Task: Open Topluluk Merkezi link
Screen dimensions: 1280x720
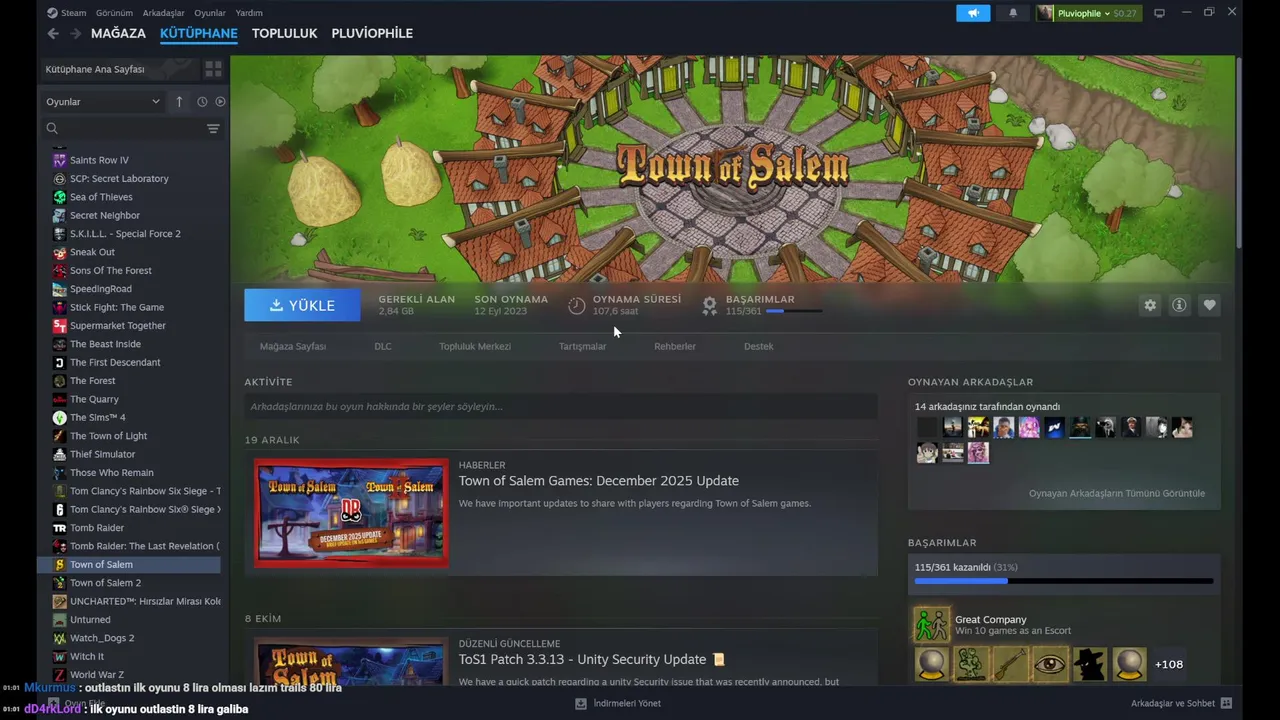Action: coord(475,346)
